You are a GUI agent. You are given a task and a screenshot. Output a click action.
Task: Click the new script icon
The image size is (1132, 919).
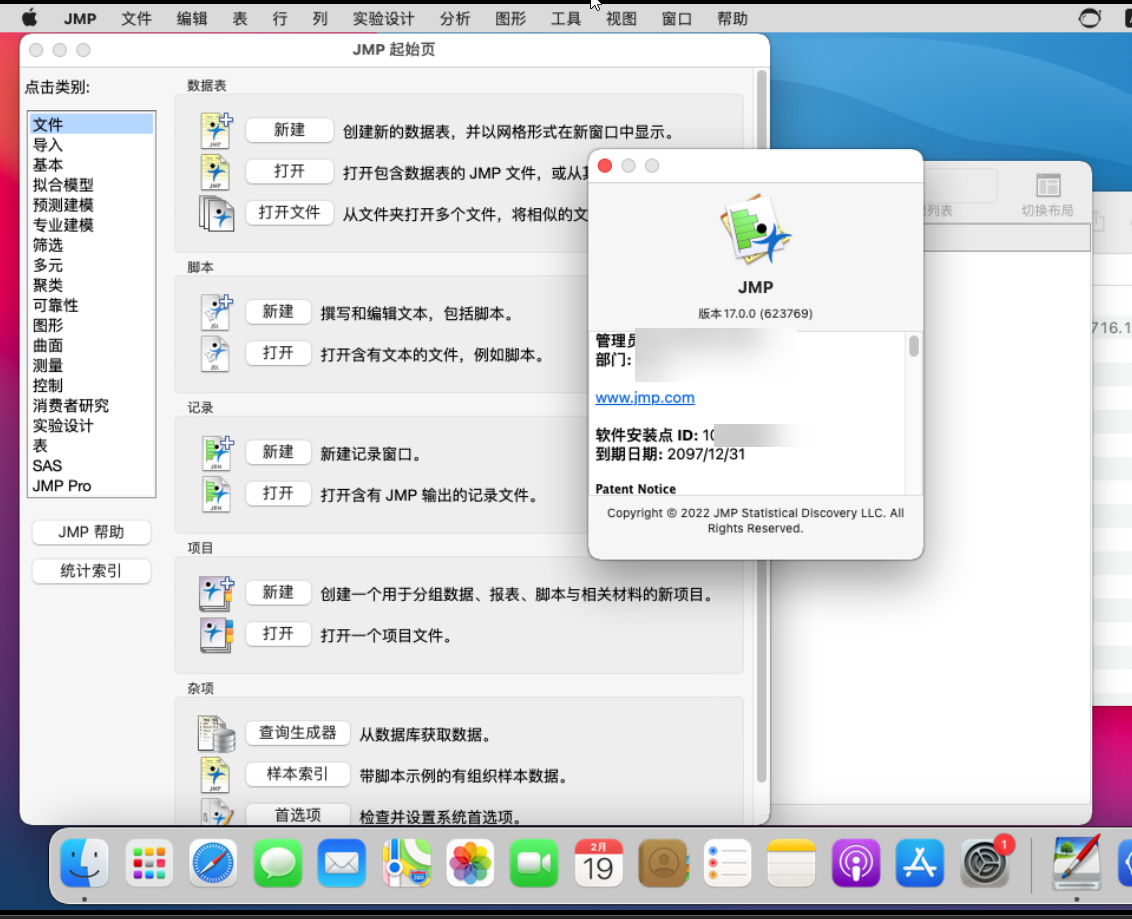click(217, 313)
